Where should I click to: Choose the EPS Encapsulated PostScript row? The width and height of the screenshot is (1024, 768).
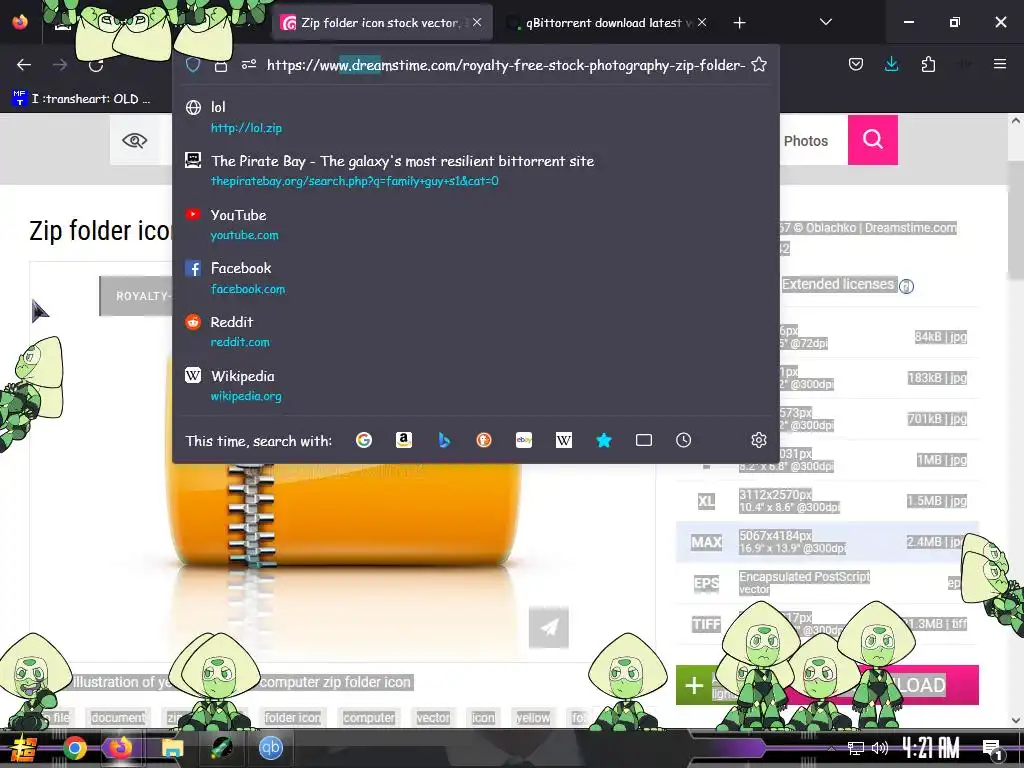pyautogui.click(x=827, y=583)
